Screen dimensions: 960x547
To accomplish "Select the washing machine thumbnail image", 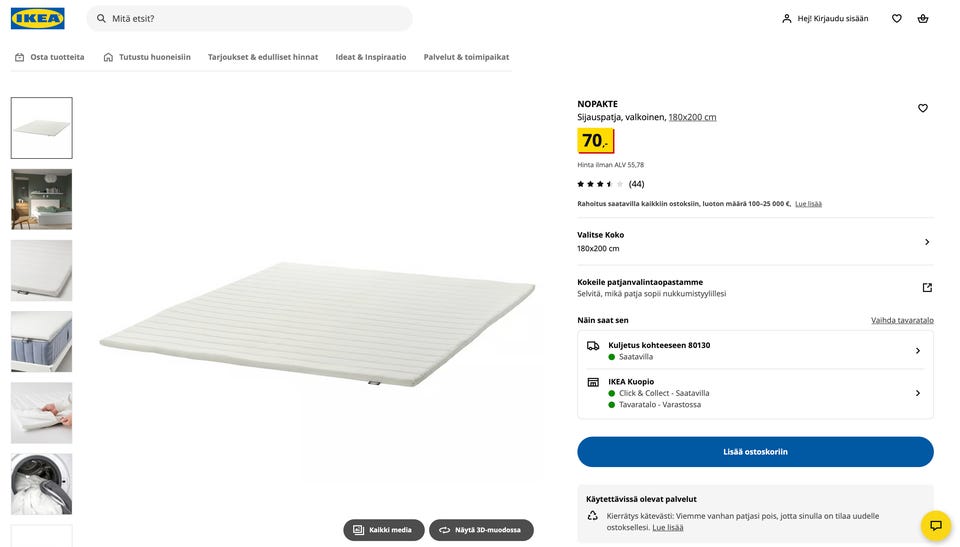I will [x=42, y=484].
